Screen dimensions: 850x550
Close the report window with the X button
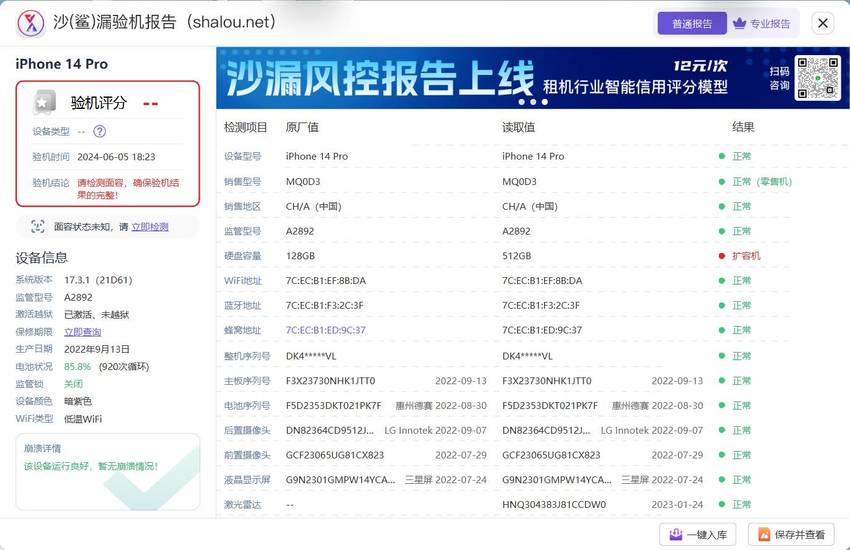point(822,23)
